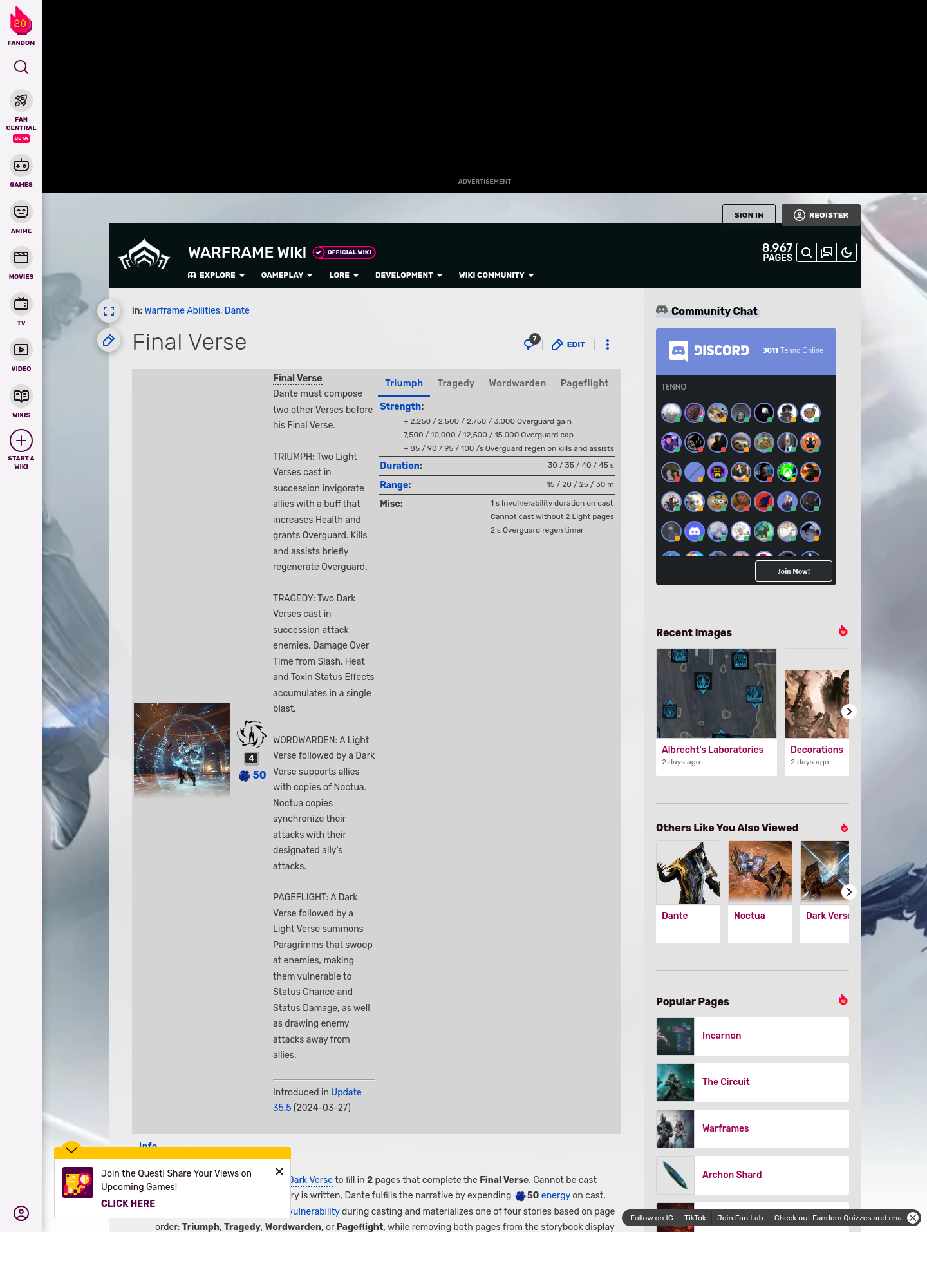This screenshot has width=927, height=1288.
Task: Click Start a Wiki plus icon
Action: pyautogui.click(x=21, y=440)
